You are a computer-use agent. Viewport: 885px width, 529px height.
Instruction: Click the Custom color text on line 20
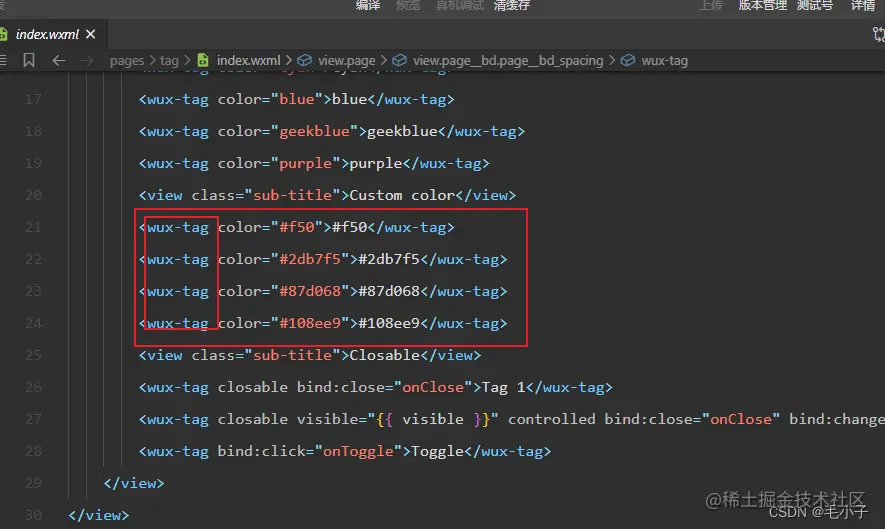tap(402, 195)
